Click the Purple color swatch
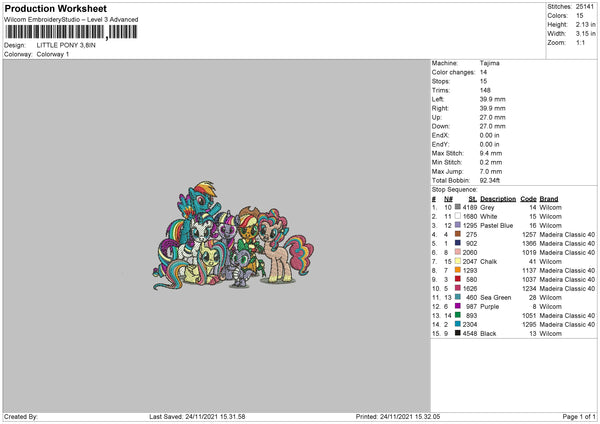Viewport: 600px width, 424px height. [x=458, y=306]
